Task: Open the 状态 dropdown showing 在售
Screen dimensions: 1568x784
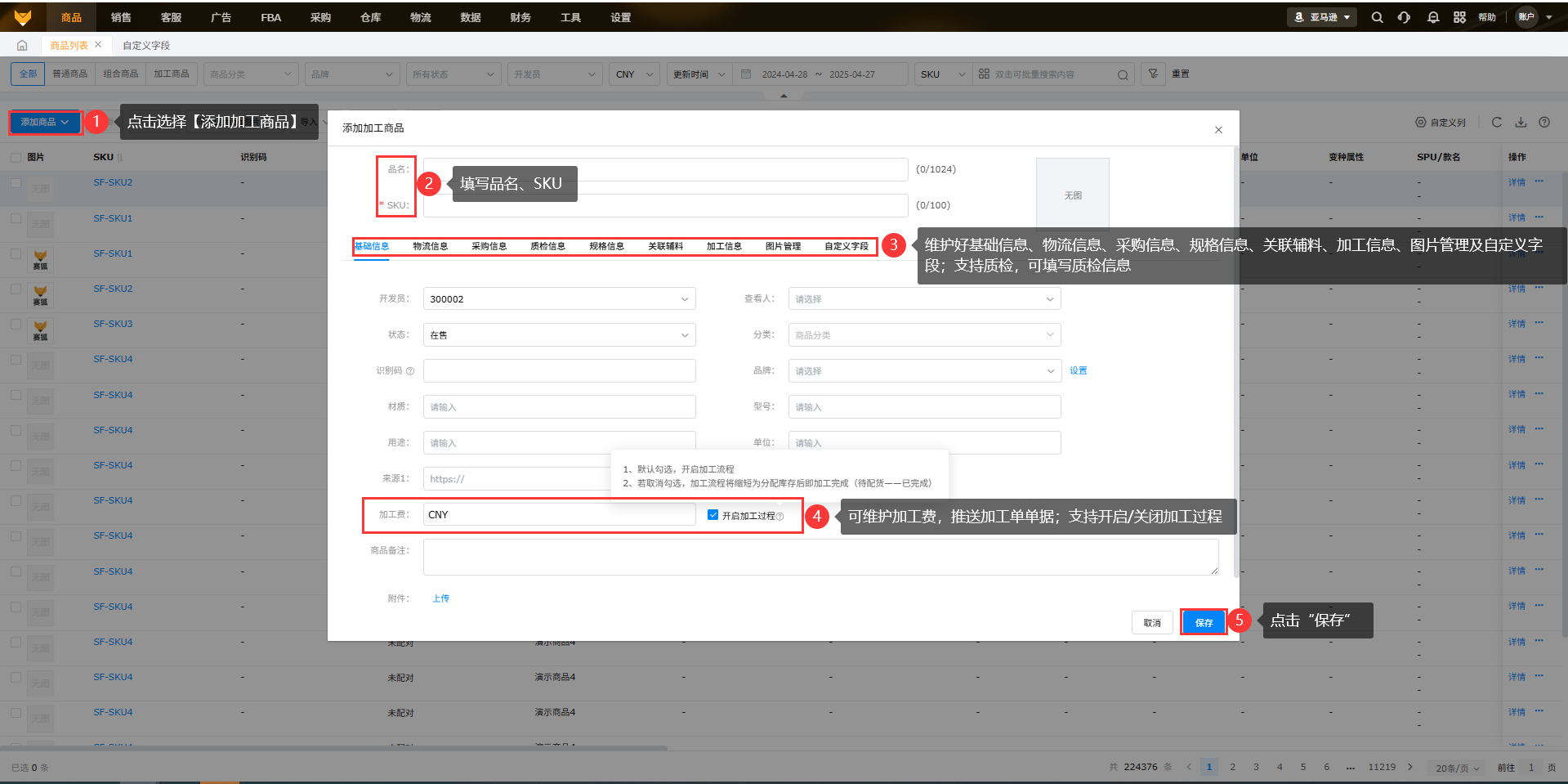Action: (559, 335)
